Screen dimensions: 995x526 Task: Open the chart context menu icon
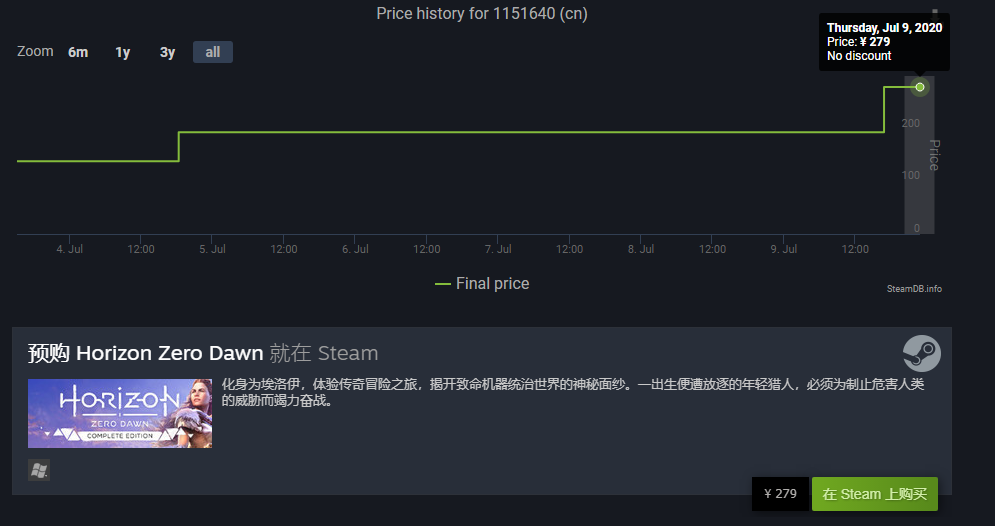tap(935, 13)
